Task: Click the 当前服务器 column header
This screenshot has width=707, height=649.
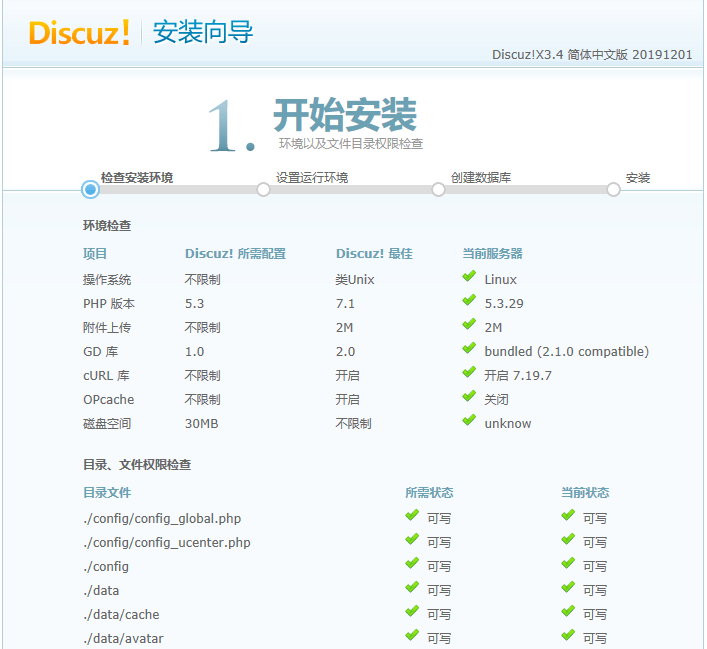Action: [x=492, y=253]
